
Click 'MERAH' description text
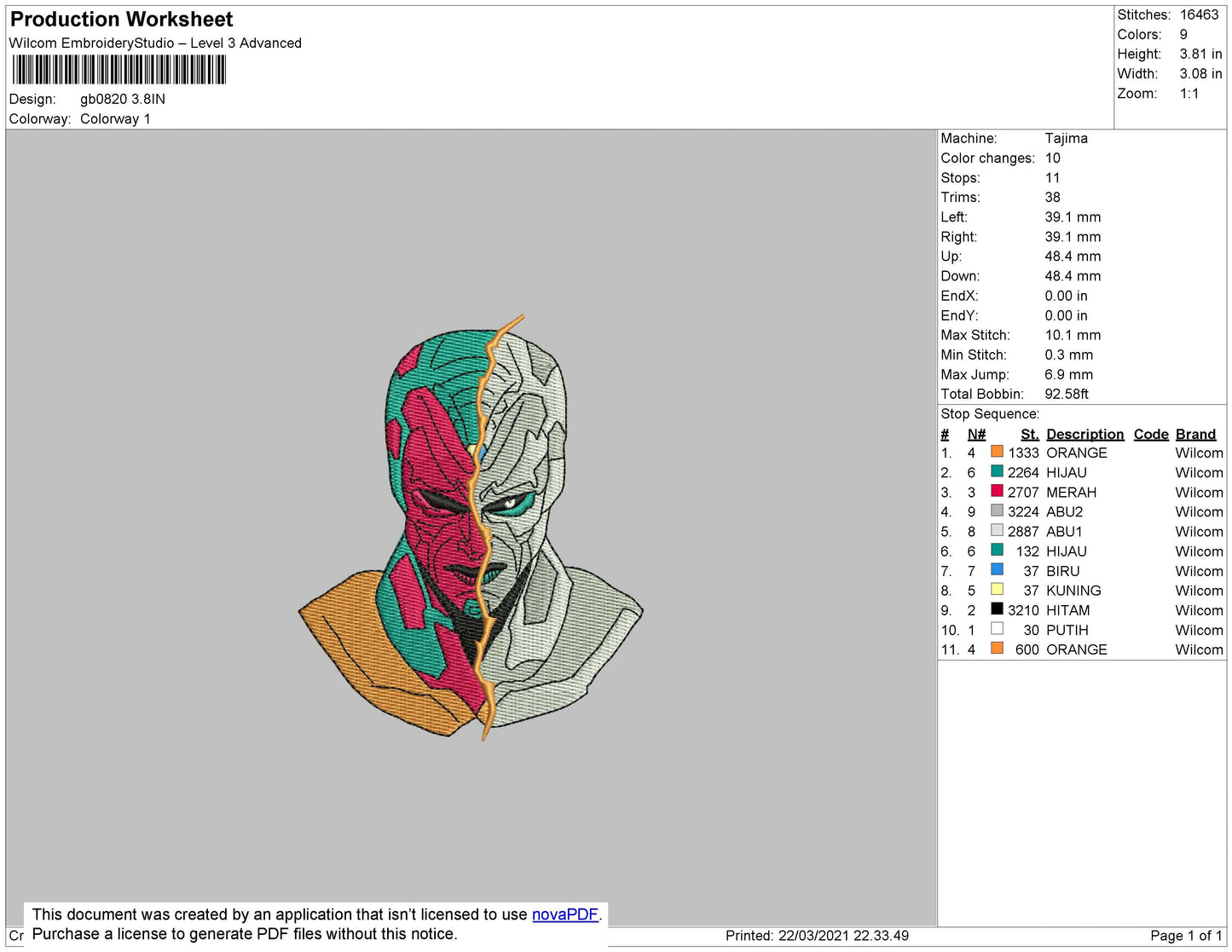point(1071,492)
